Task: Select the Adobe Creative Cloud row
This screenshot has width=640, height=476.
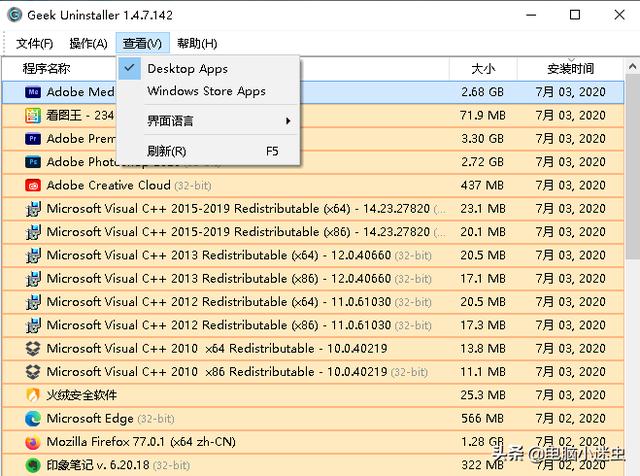Action: click(313, 185)
